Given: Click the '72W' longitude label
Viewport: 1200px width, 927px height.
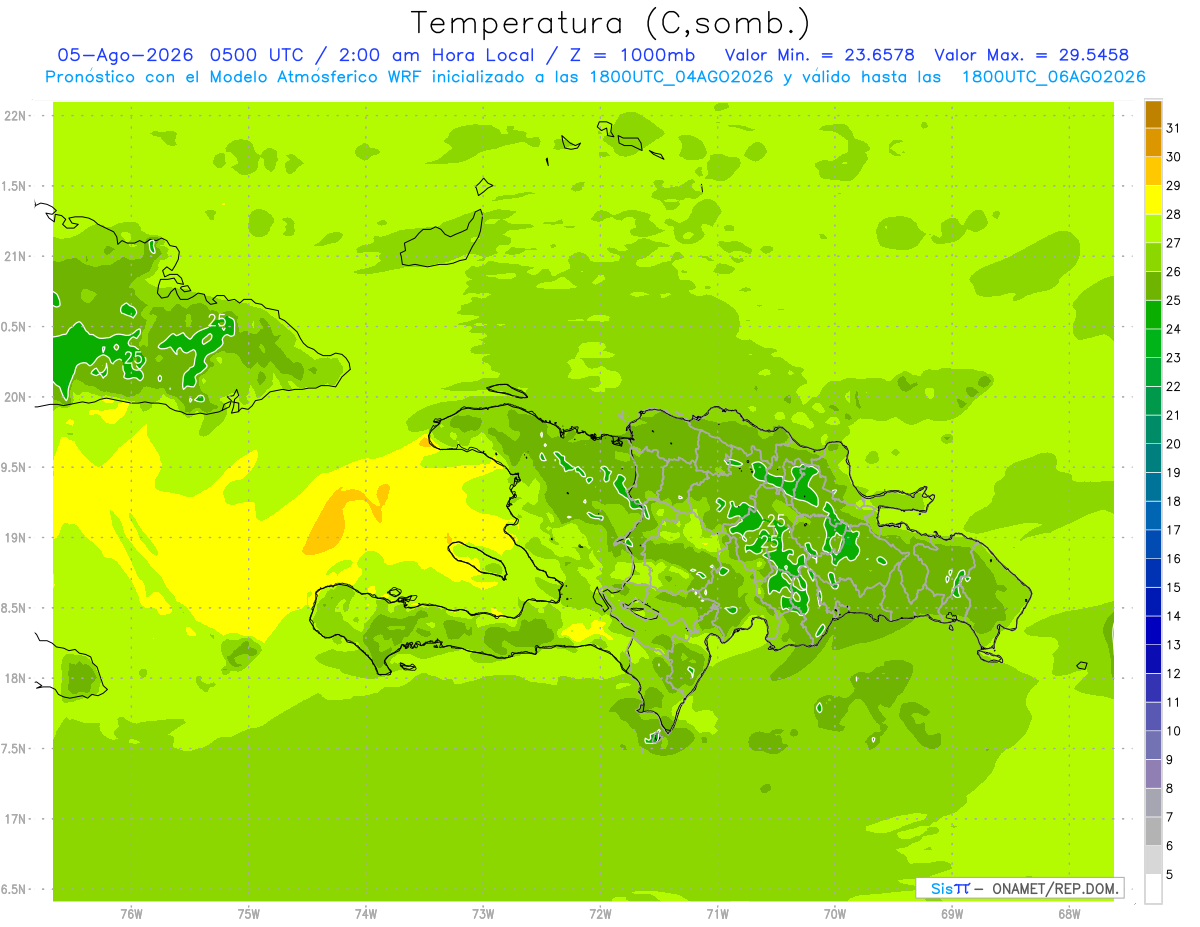Looking at the screenshot, I should tap(600, 914).
